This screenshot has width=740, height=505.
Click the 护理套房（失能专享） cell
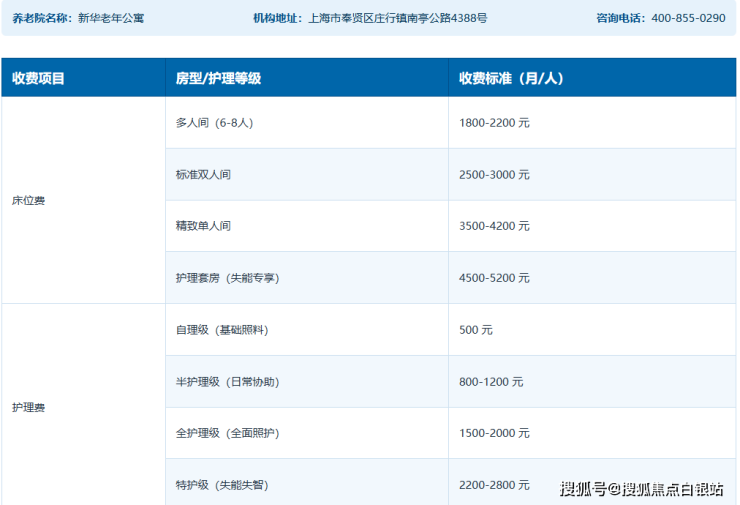pos(307,278)
